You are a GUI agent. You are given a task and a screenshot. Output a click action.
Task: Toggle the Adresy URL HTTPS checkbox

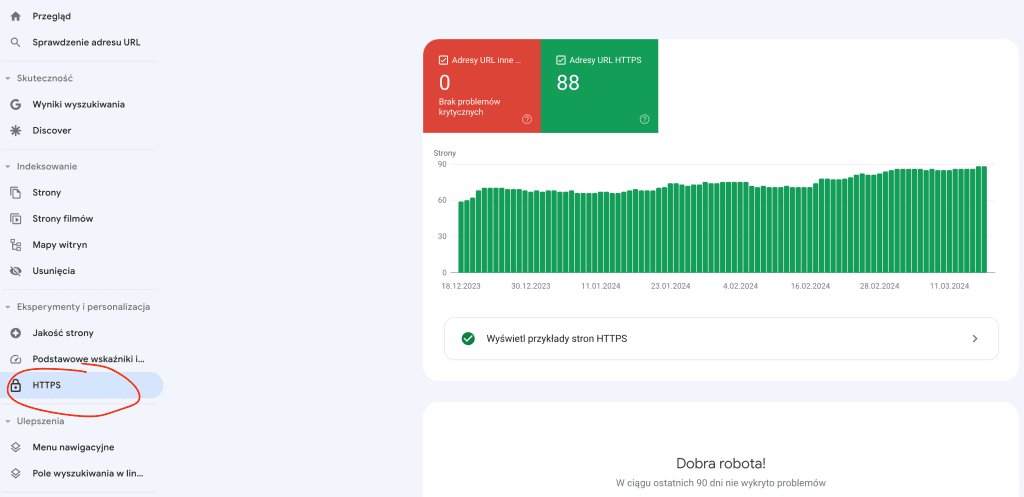pyautogui.click(x=560, y=60)
